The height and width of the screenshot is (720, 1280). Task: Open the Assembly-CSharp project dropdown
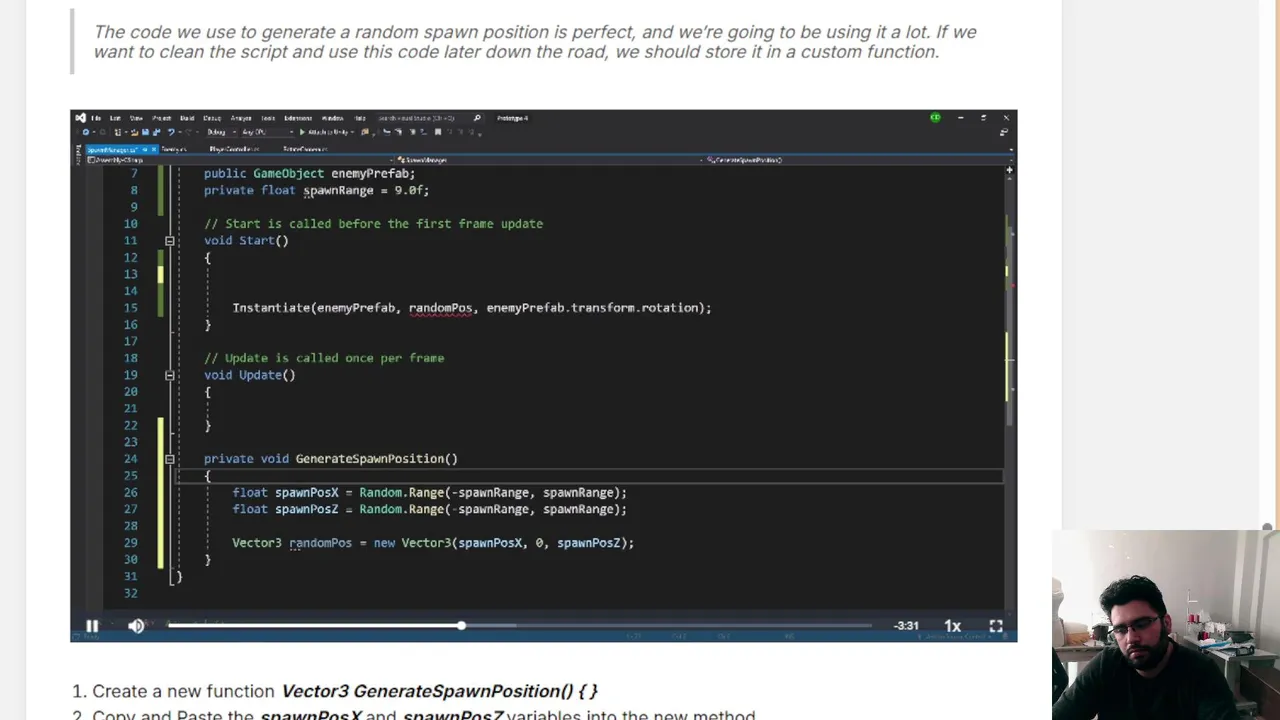pos(240,160)
